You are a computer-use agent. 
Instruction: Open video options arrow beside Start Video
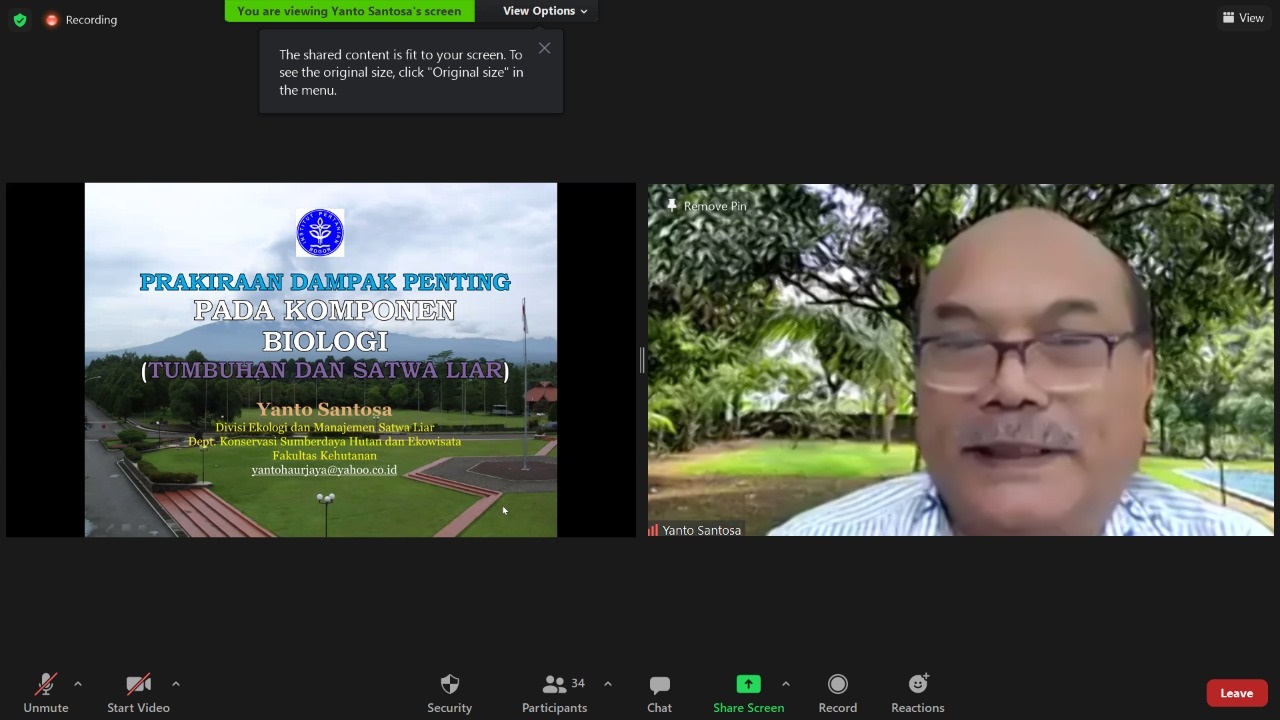[176, 684]
